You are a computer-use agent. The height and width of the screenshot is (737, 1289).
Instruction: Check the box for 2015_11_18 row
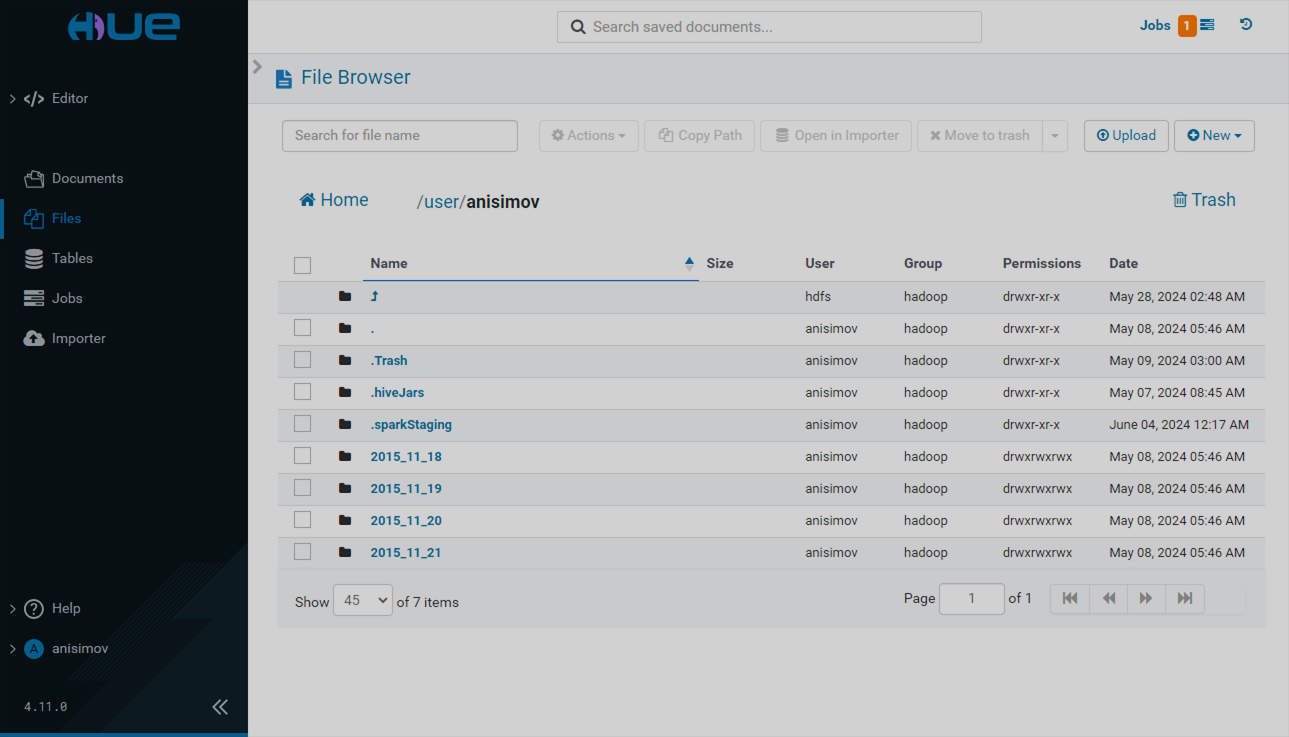click(x=303, y=456)
